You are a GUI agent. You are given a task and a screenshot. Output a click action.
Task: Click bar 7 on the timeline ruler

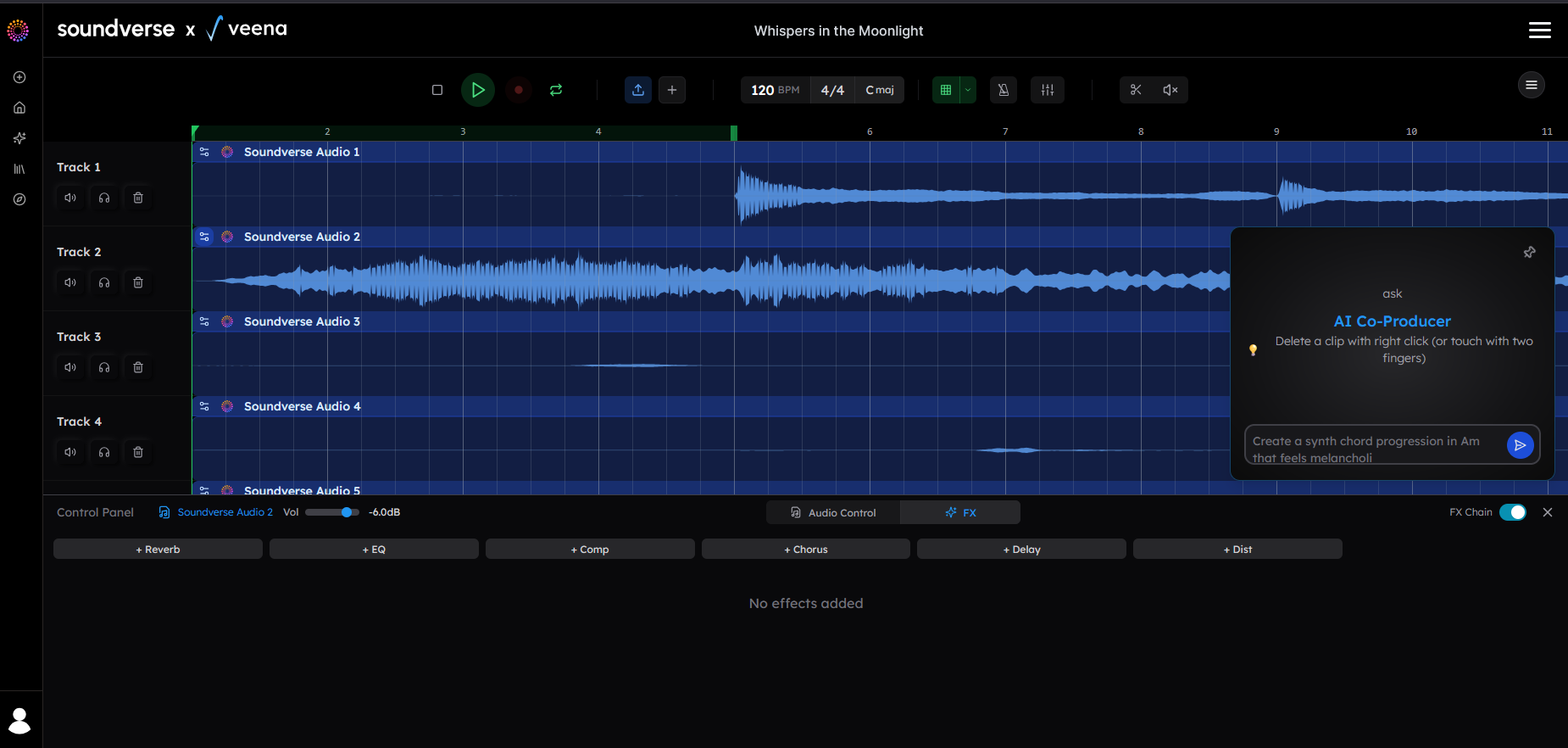[1005, 131]
